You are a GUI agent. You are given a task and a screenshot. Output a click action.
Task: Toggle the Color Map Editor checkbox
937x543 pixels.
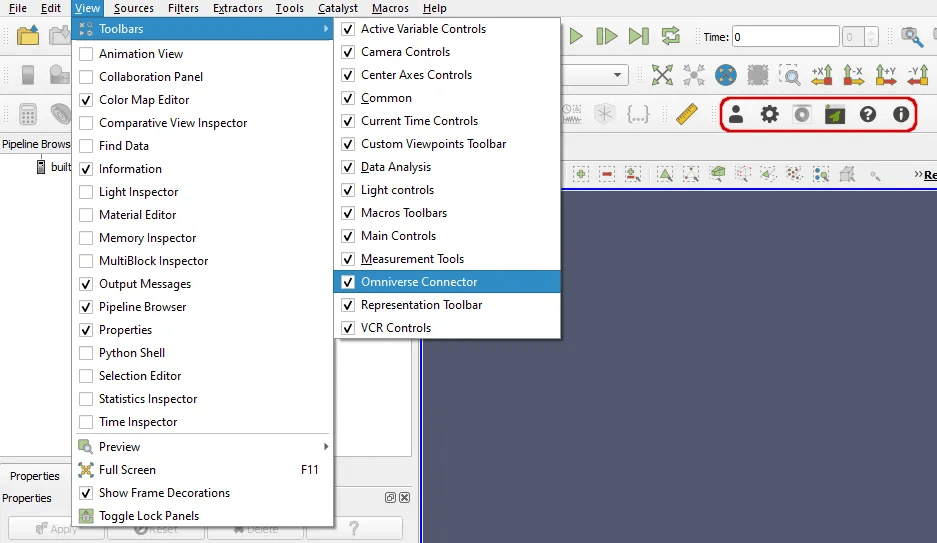tap(86, 100)
